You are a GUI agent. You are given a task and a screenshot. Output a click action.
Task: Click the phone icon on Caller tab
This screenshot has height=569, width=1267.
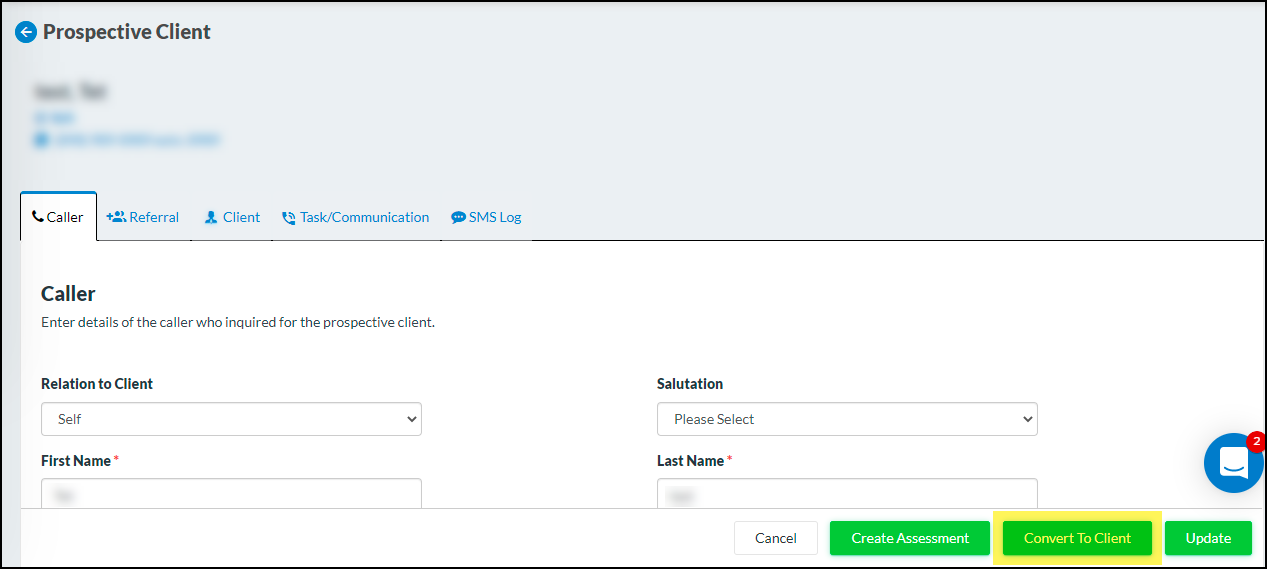(x=38, y=217)
